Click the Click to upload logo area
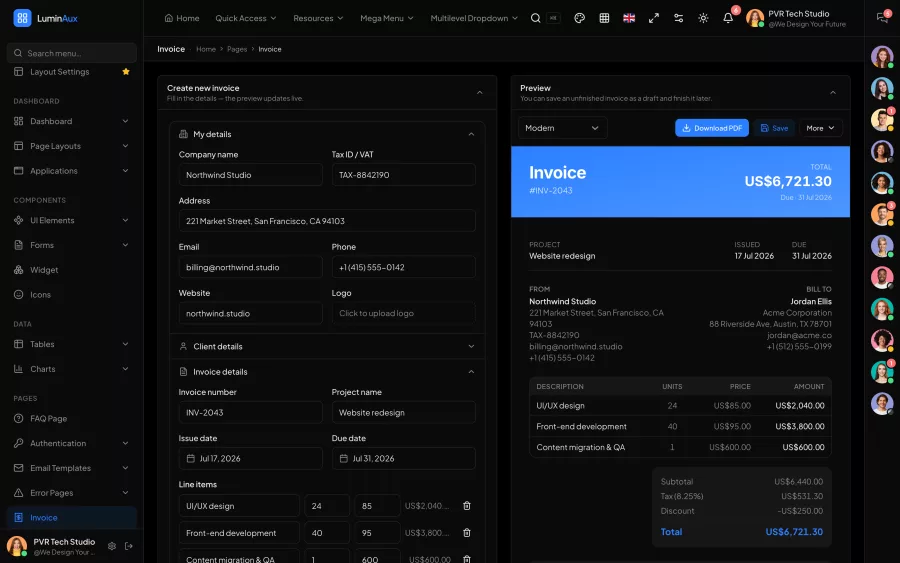900x563 pixels. coord(404,313)
